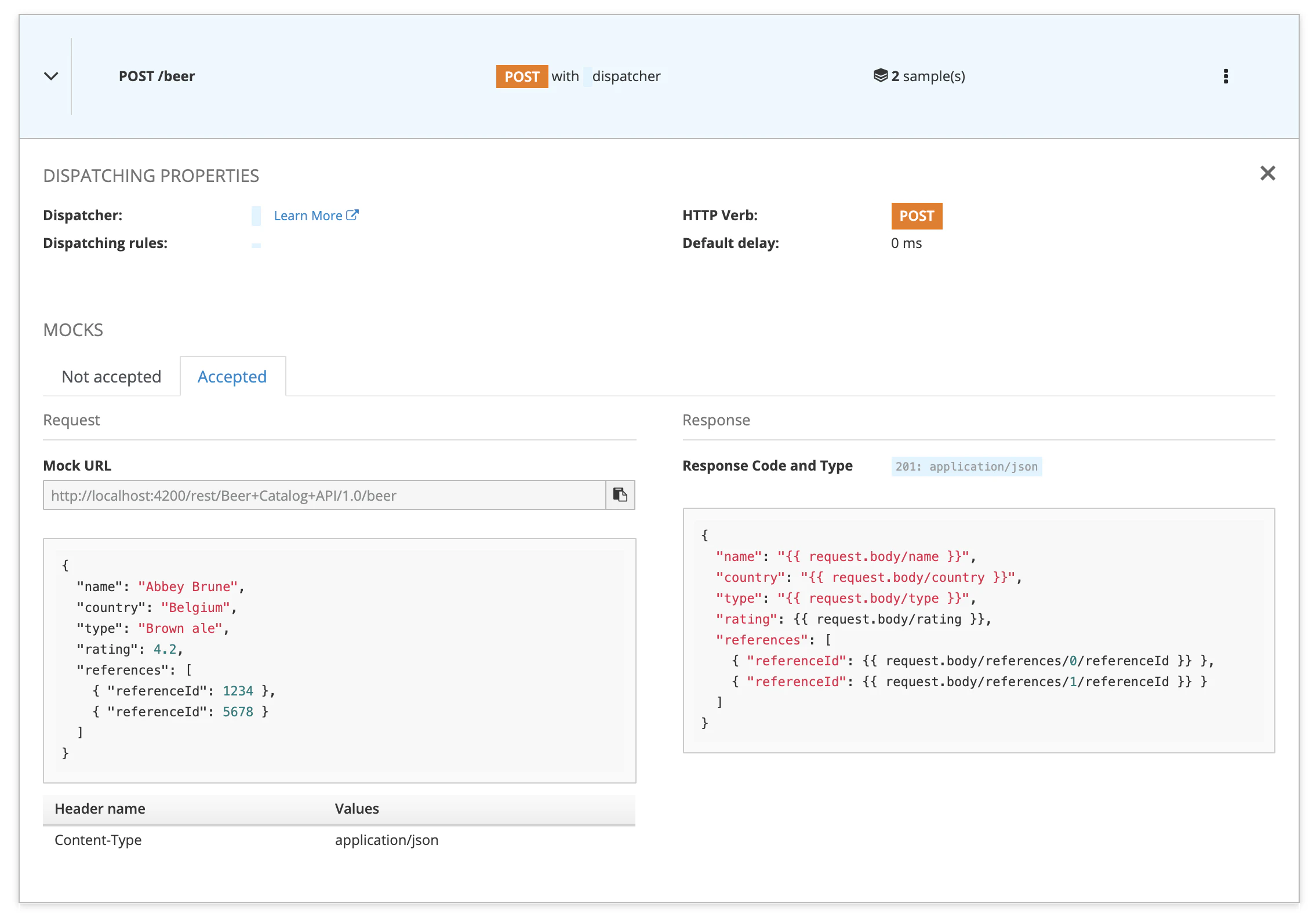The height and width of the screenshot is (918, 1316).
Task: Open the kebab menu for POST /beer
Action: click(x=1225, y=76)
